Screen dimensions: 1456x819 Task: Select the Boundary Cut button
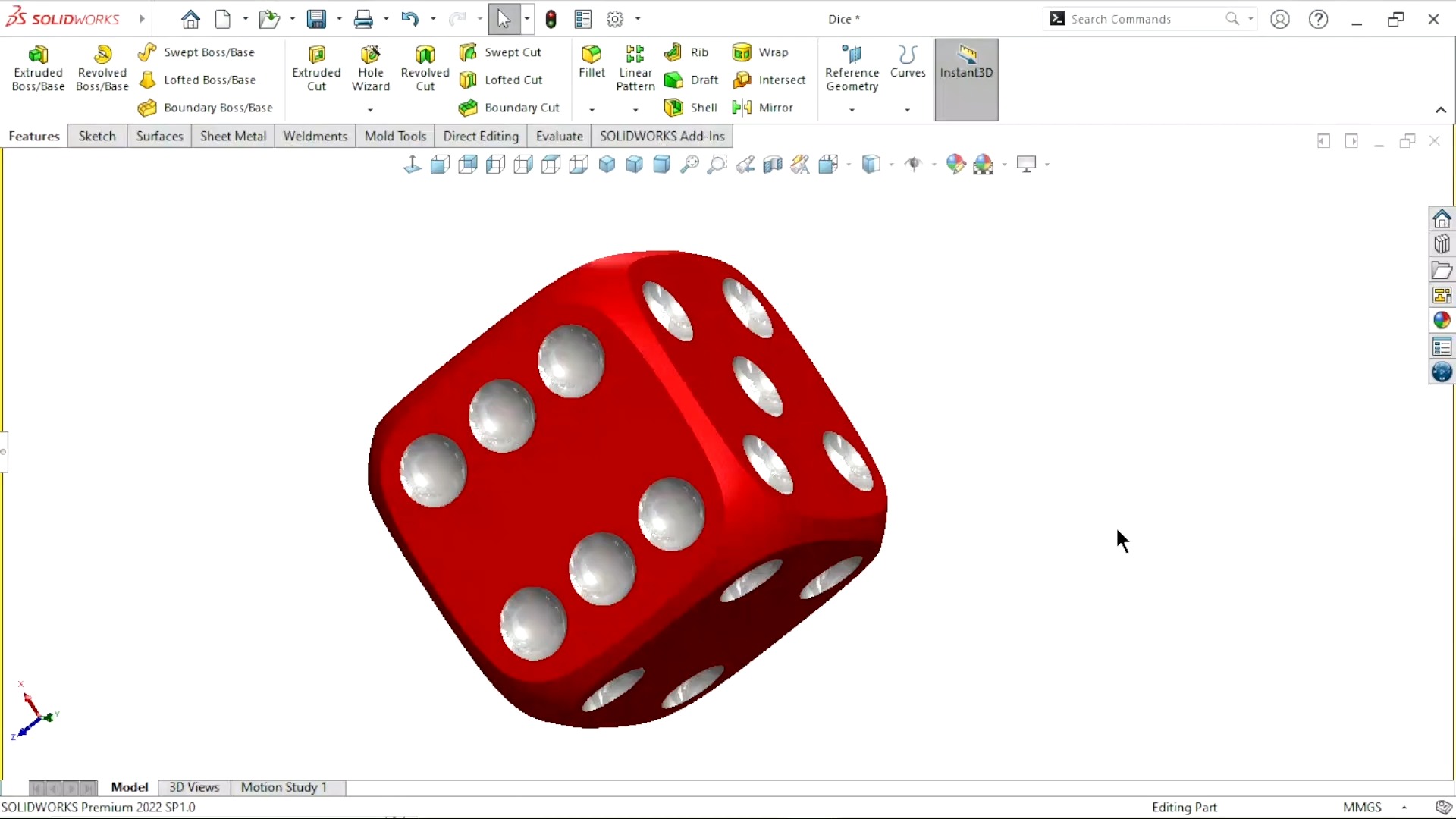(510, 108)
